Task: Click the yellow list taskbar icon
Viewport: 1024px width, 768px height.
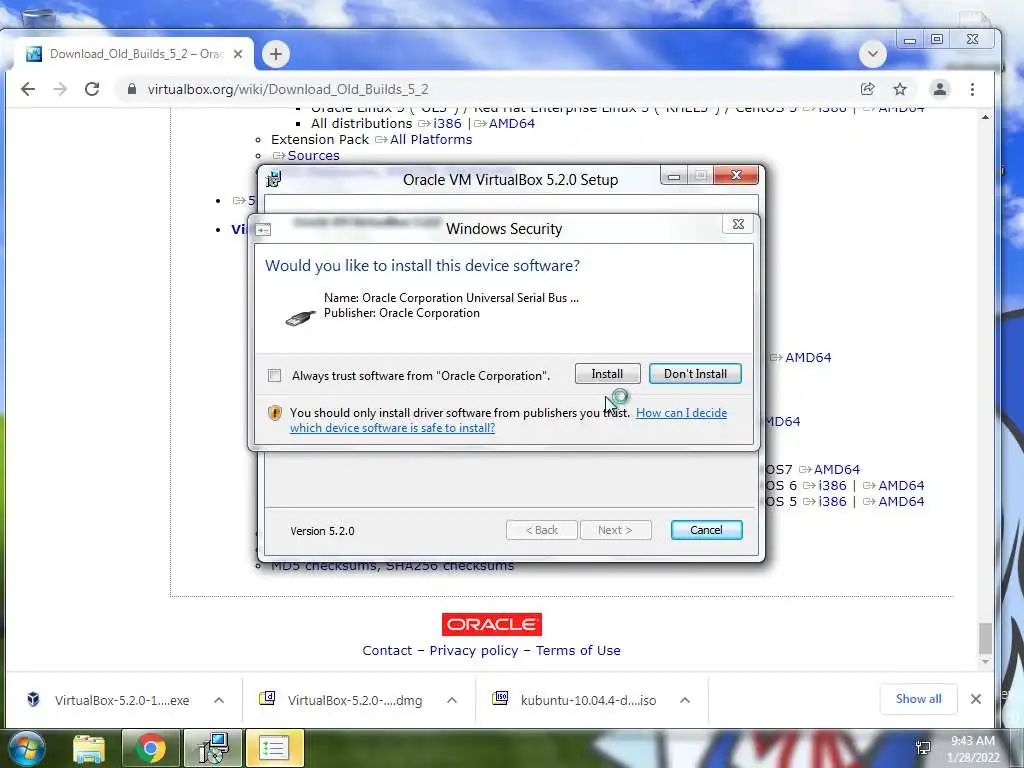Action: [x=275, y=748]
